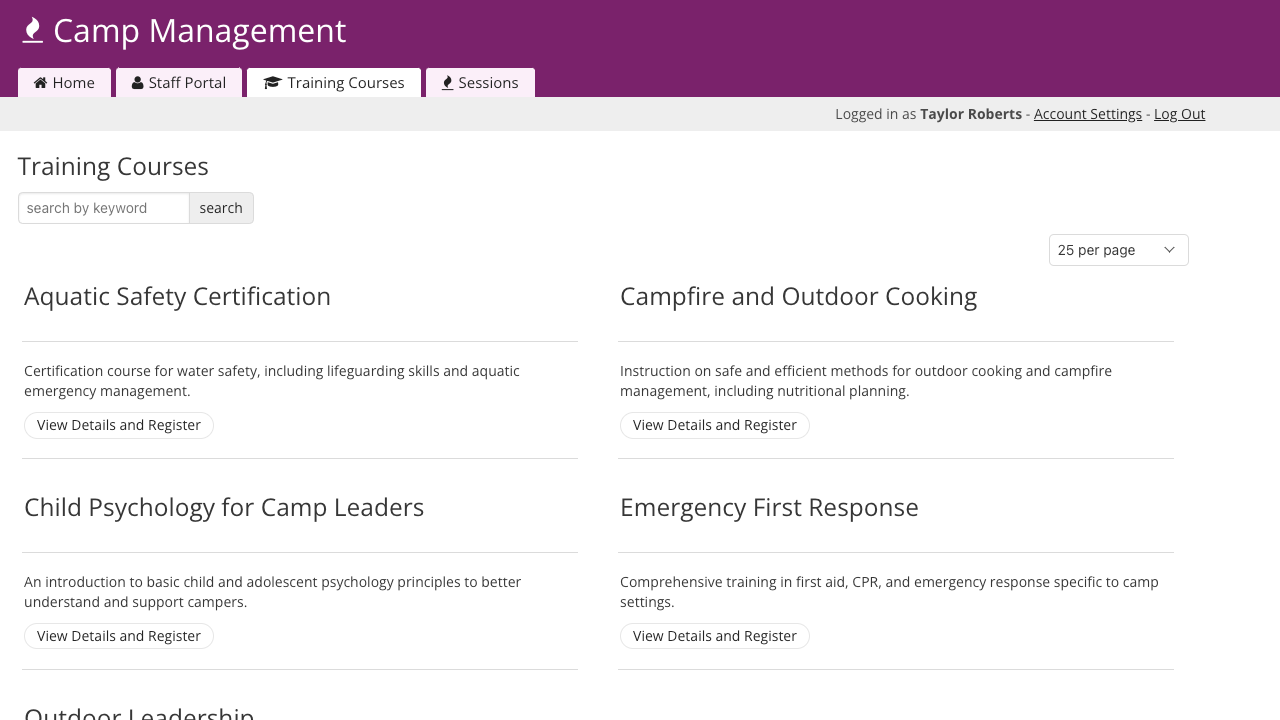1280x720 pixels.
Task: Register for Campfire and Outdoor Cooking
Action: coord(714,425)
